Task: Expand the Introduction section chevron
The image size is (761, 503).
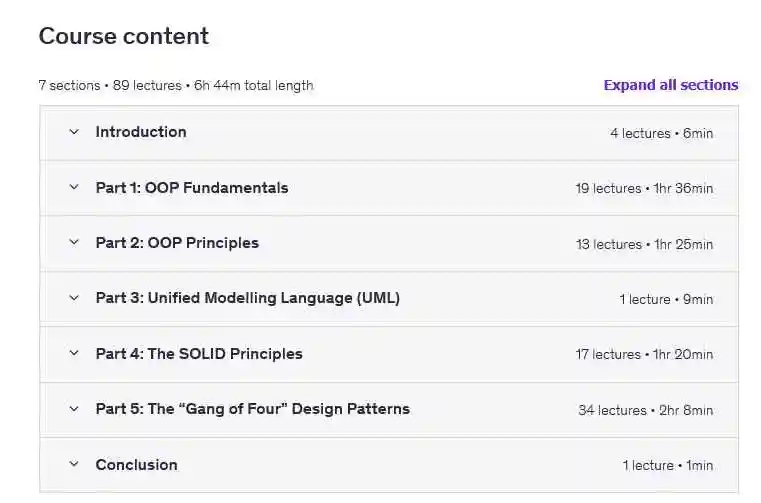Action: pos(73,132)
